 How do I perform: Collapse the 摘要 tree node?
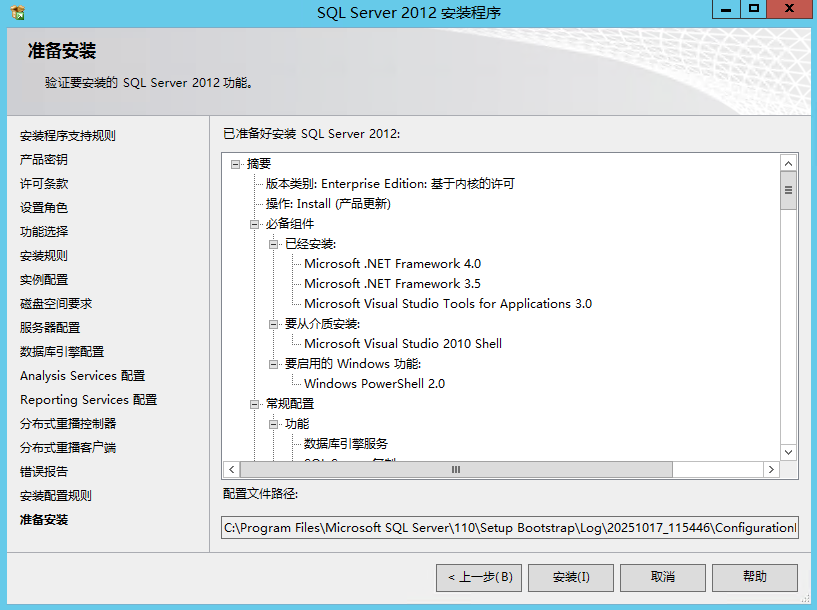pyautogui.click(x=236, y=164)
